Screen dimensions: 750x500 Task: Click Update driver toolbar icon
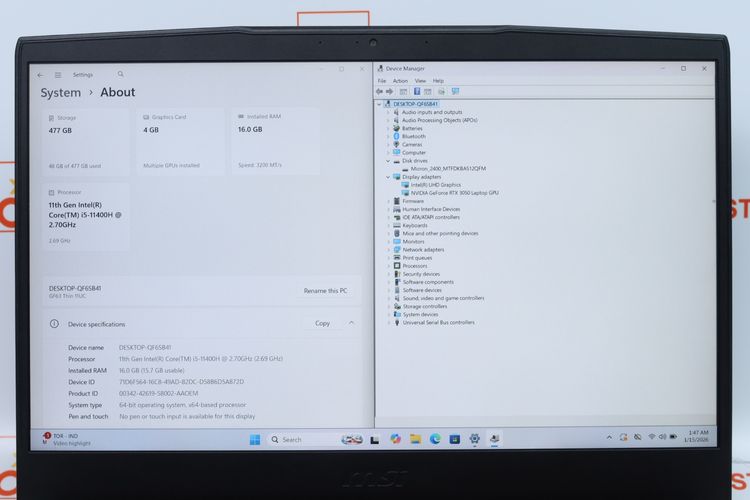point(441,91)
